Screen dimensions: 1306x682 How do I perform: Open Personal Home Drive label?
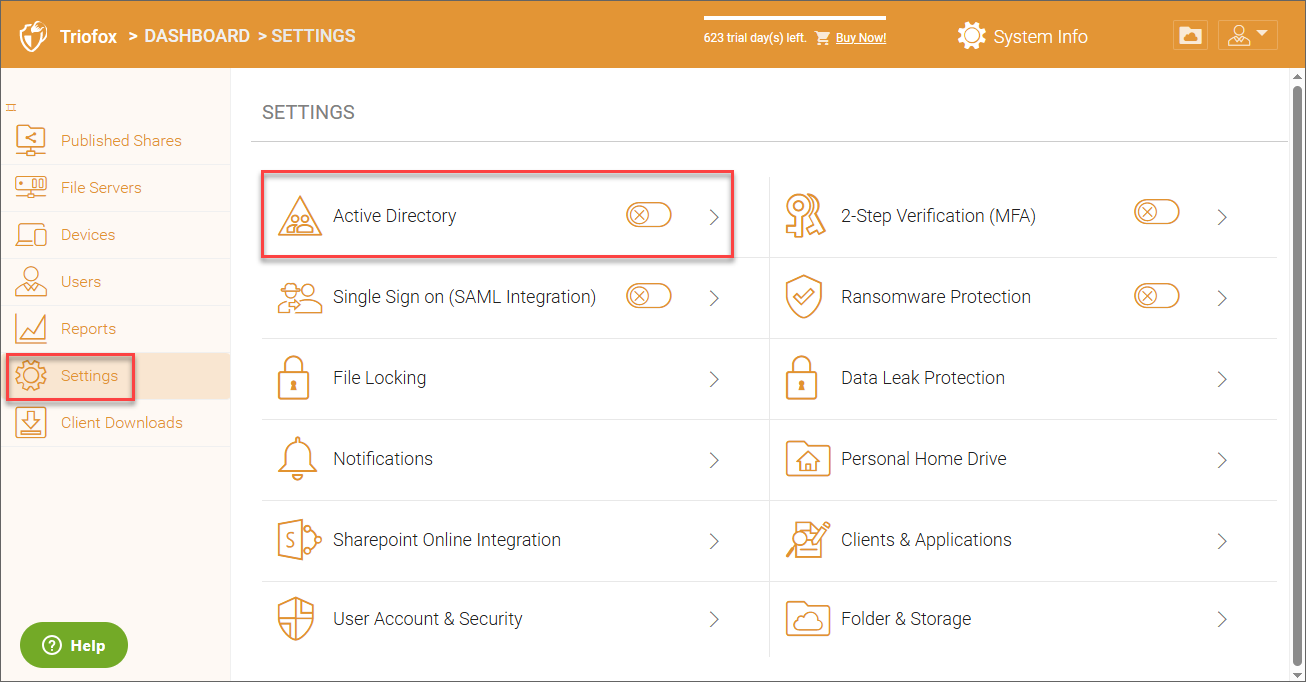click(x=923, y=459)
